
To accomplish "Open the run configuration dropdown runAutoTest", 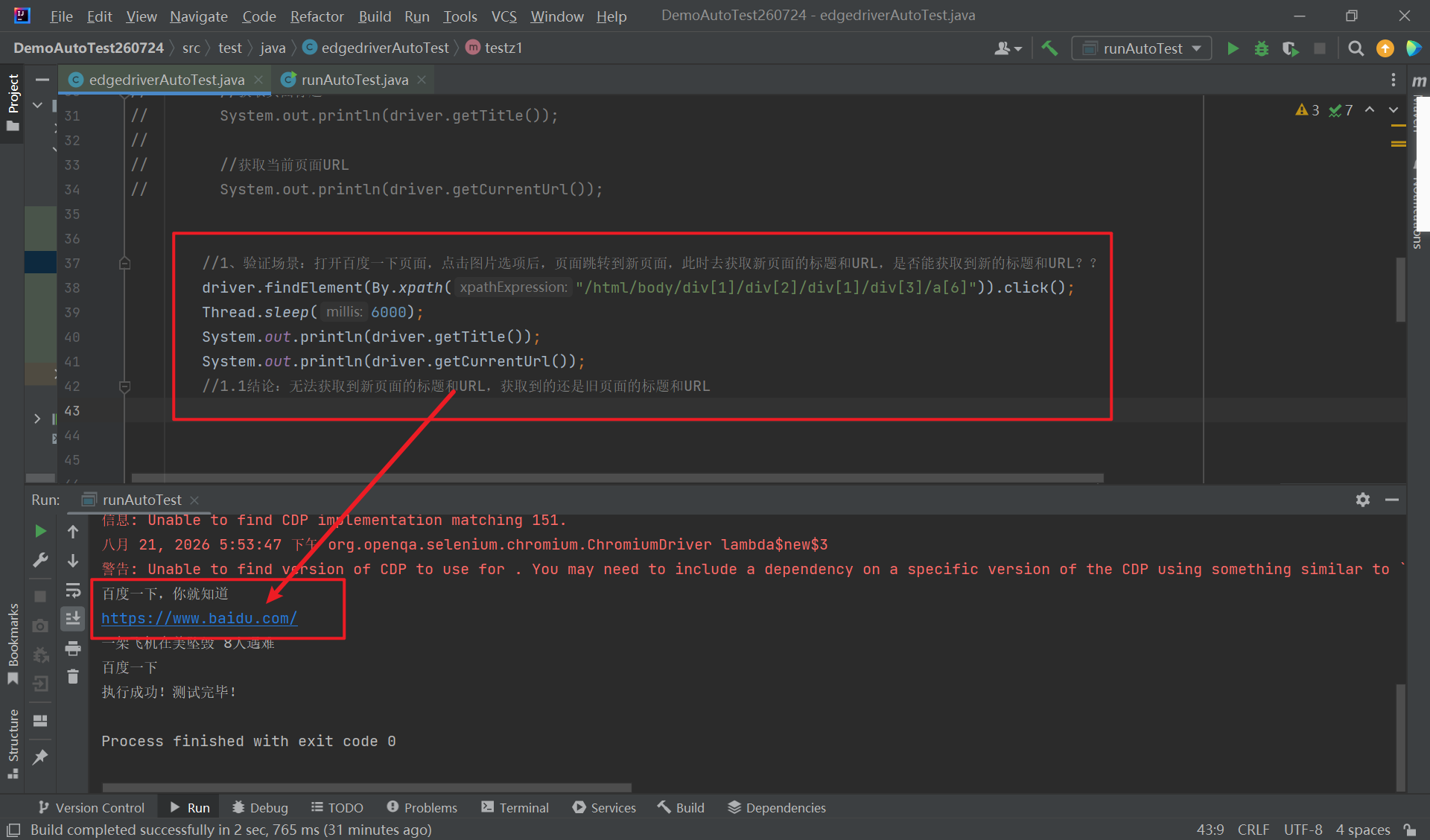I will pyautogui.click(x=1142, y=48).
